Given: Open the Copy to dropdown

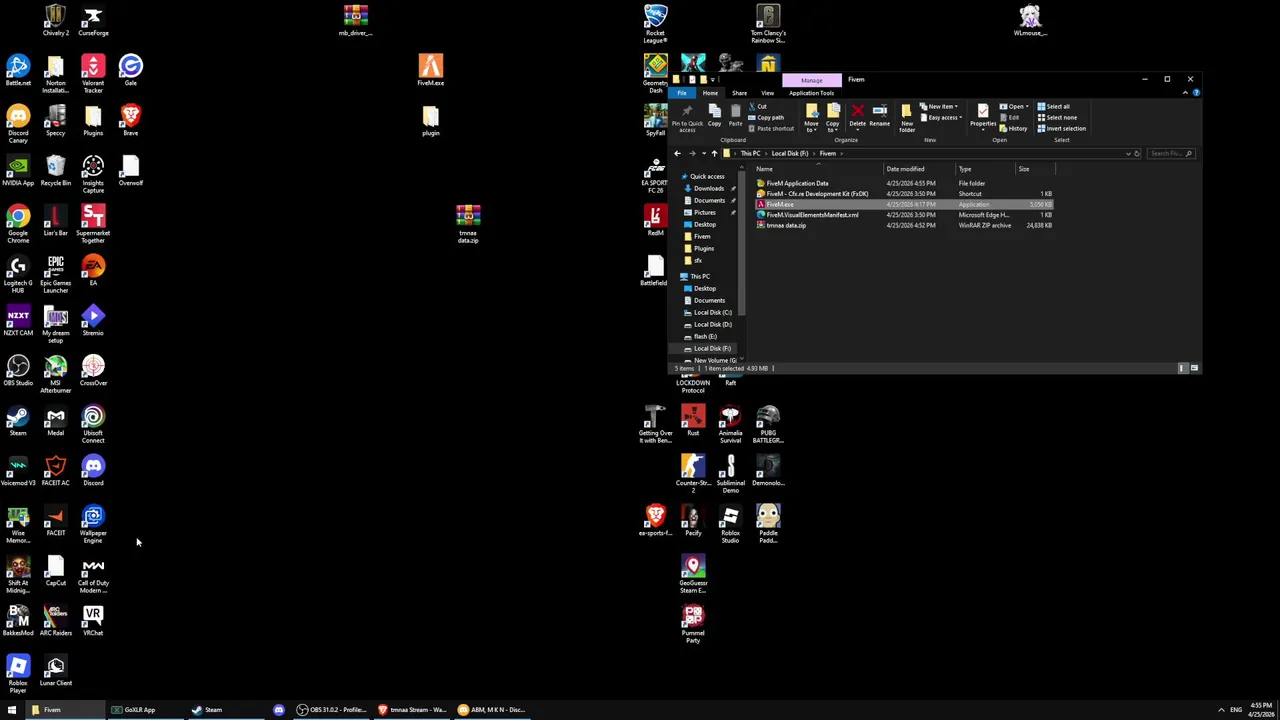Looking at the screenshot, I should tap(833, 117).
